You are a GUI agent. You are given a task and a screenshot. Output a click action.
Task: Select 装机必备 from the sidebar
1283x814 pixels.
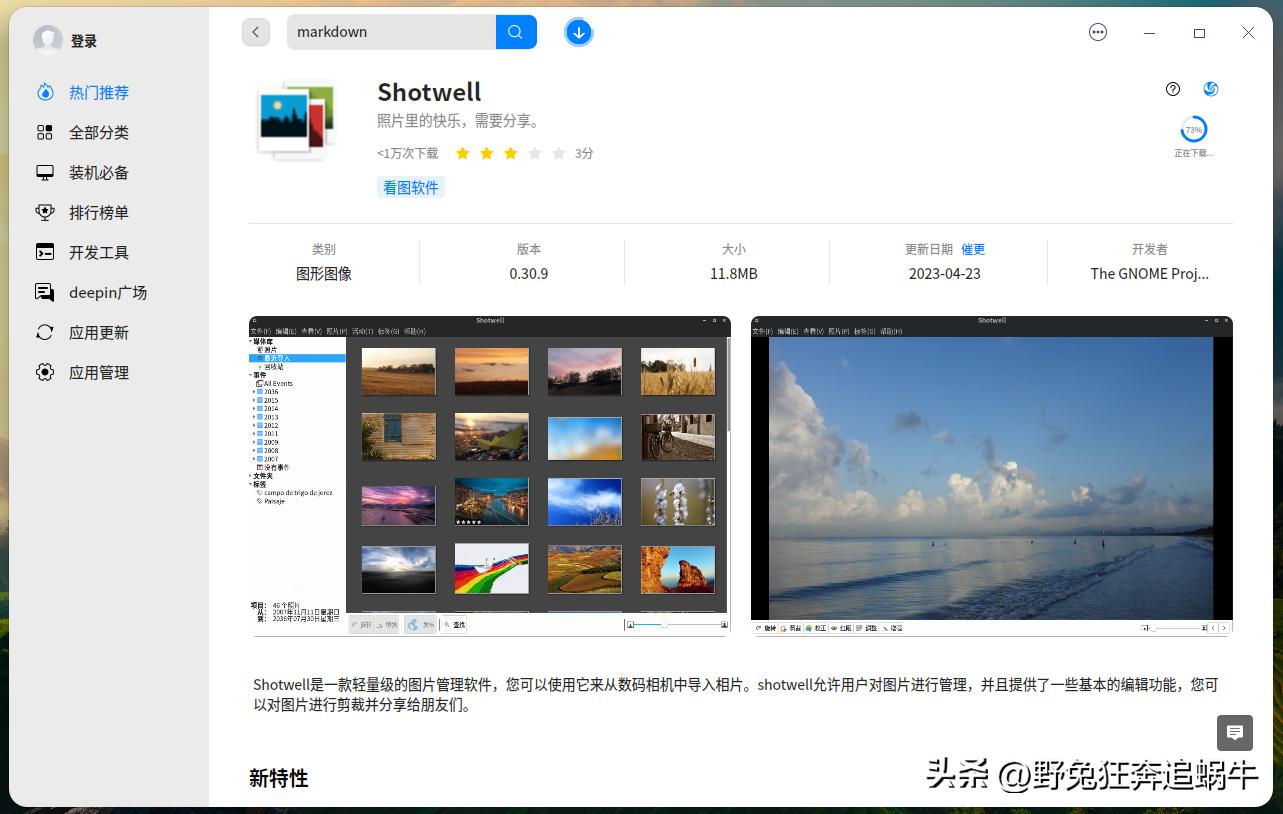click(x=98, y=172)
